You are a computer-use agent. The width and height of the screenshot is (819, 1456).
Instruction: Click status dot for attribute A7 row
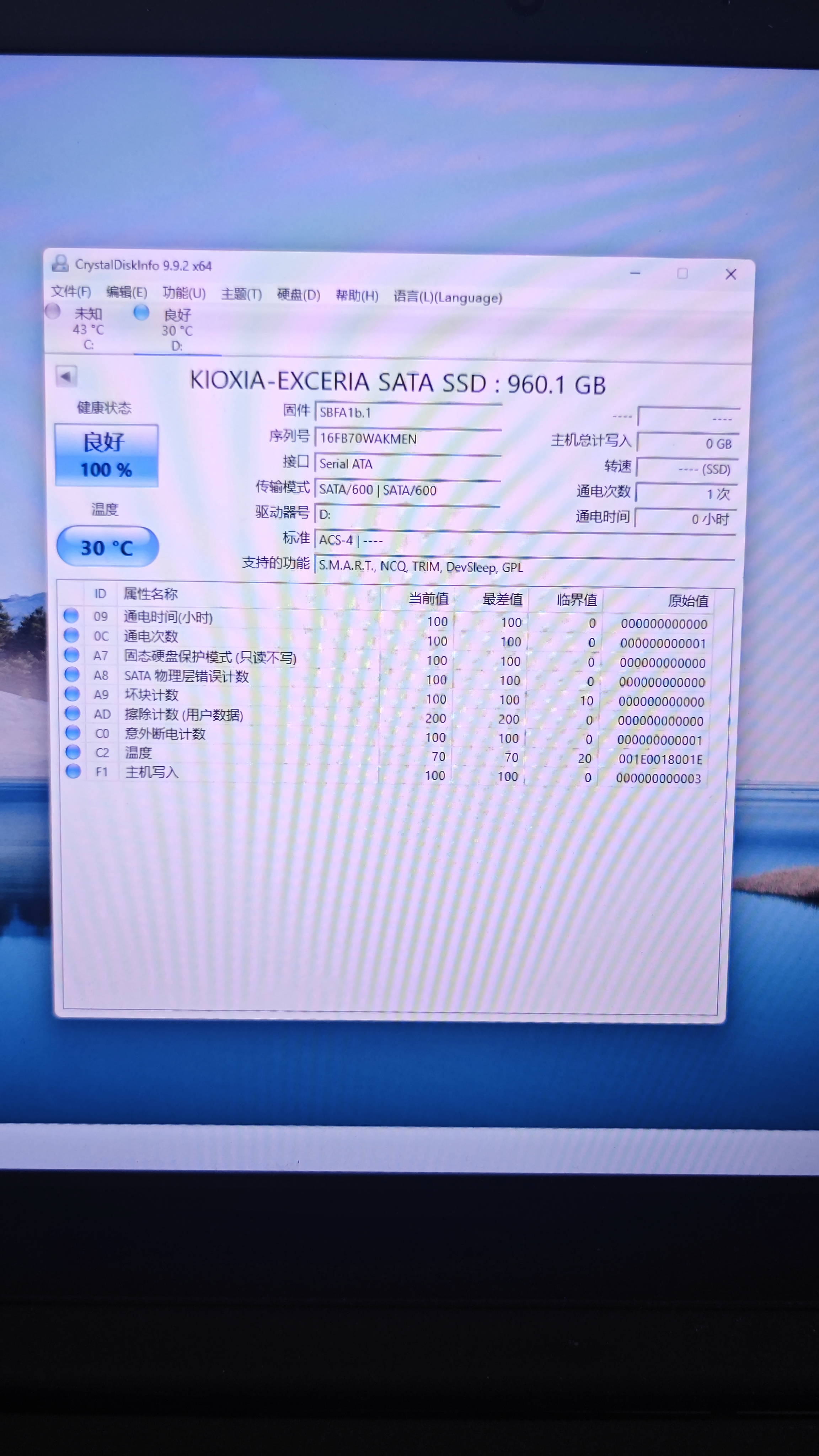coord(72,654)
